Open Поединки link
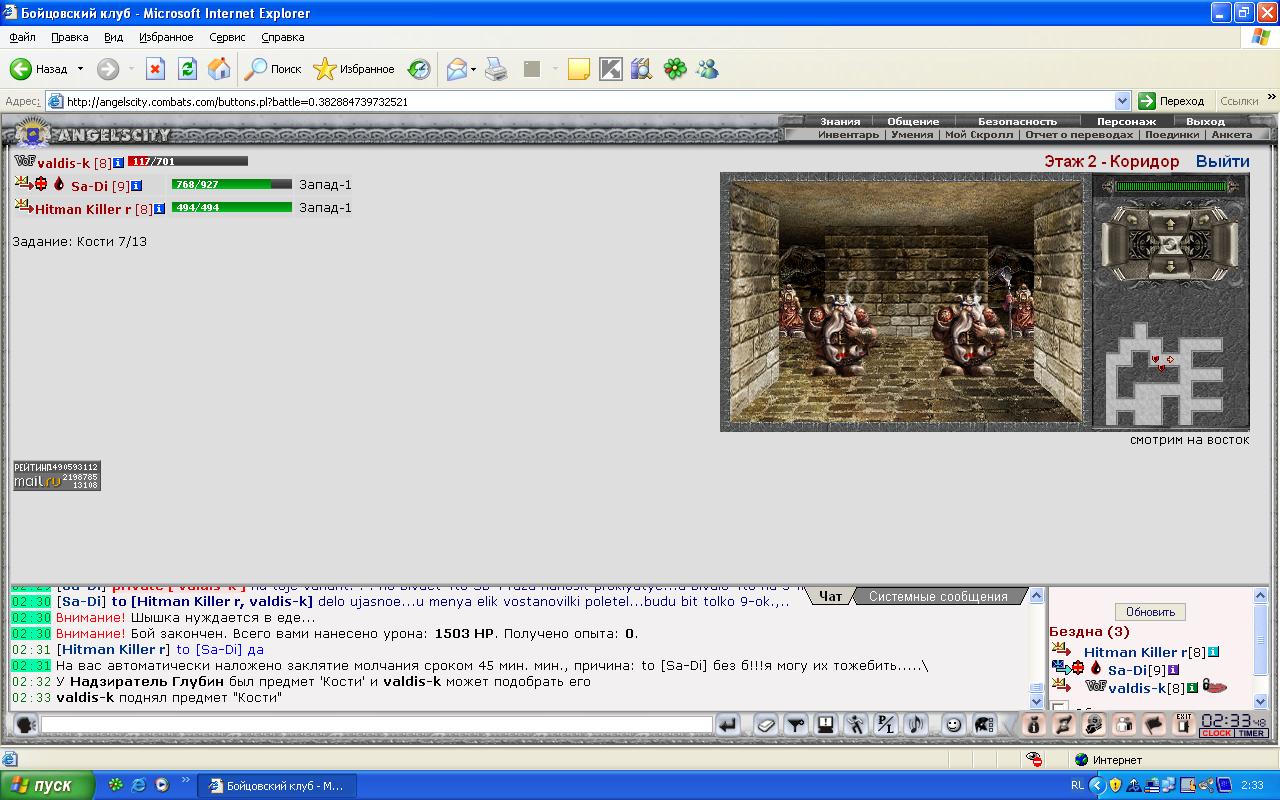The width and height of the screenshot is (1280, 800). pos(1172,134)
